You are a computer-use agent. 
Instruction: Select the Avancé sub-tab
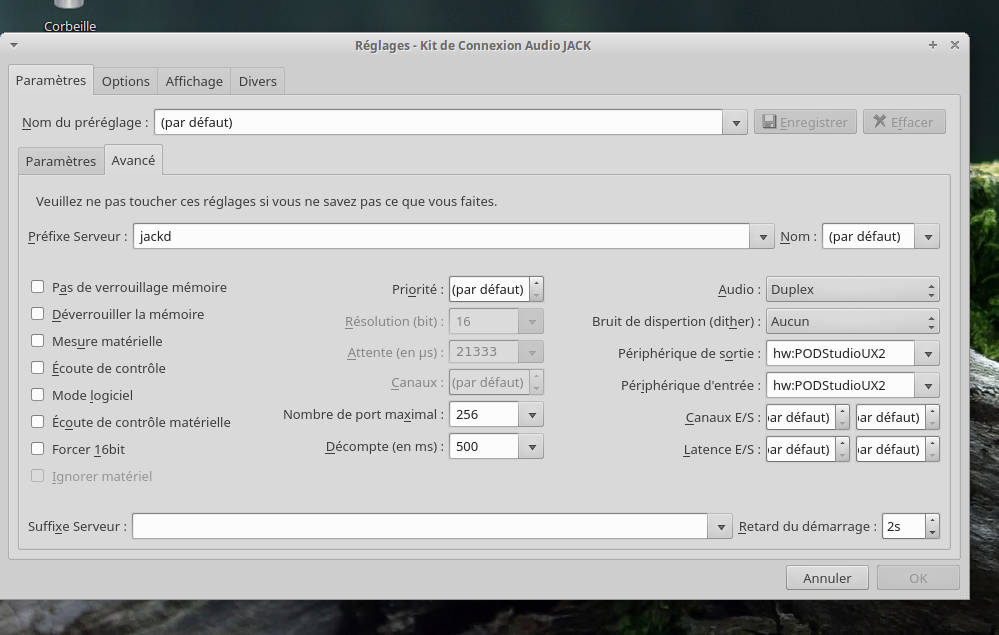133,160
